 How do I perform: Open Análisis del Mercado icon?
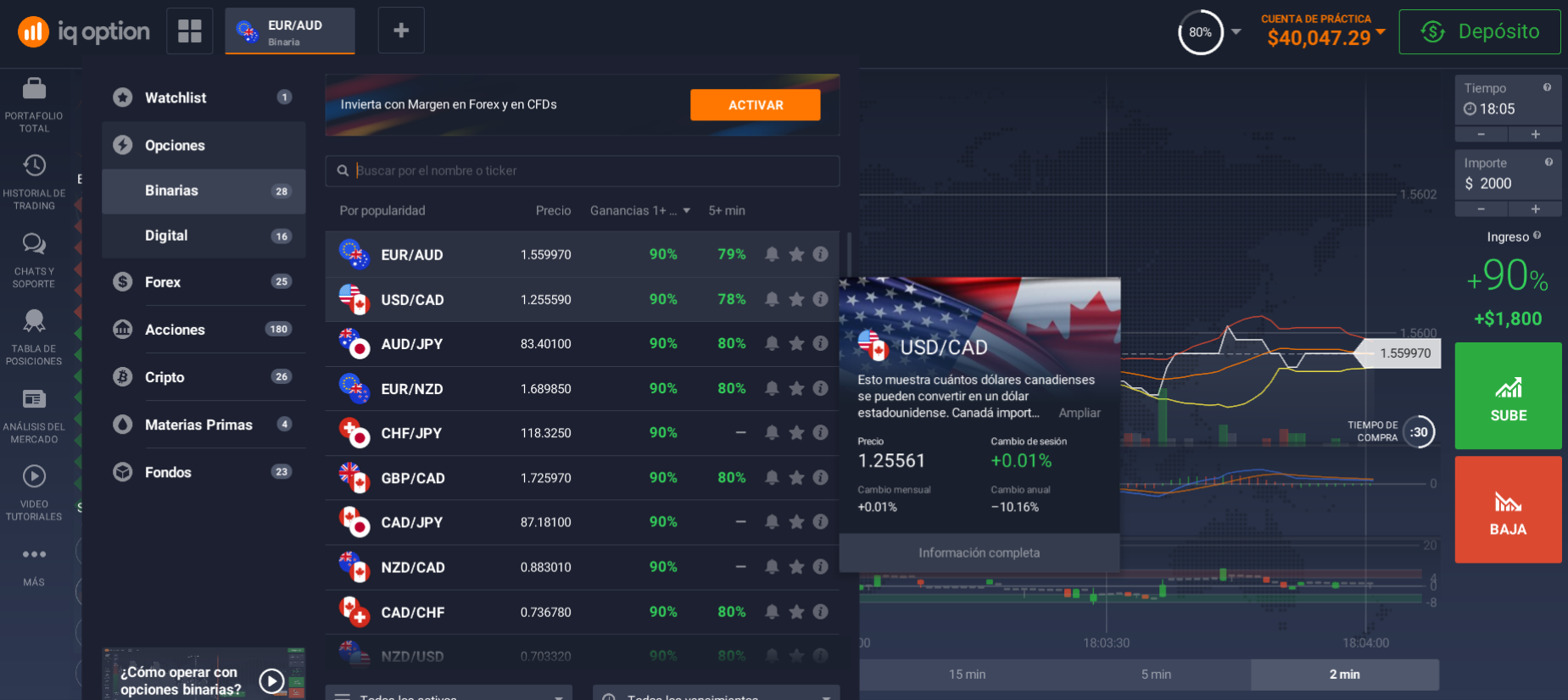pos(34,398)
